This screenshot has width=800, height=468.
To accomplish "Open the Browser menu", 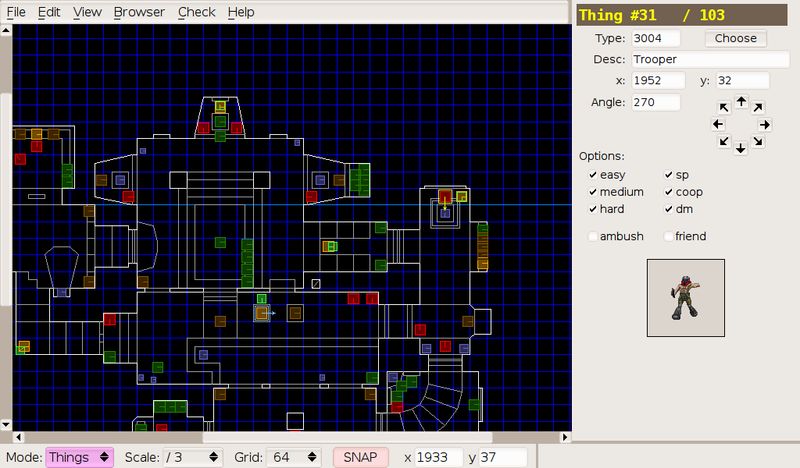I will (x=139, y=12).
